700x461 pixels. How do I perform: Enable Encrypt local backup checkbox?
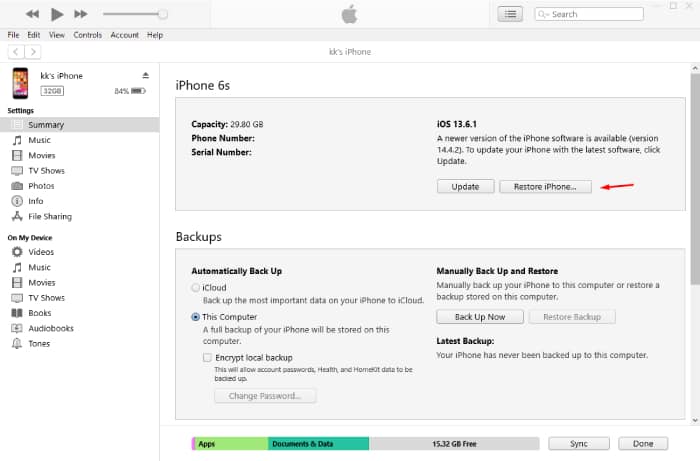pos(207,357)
